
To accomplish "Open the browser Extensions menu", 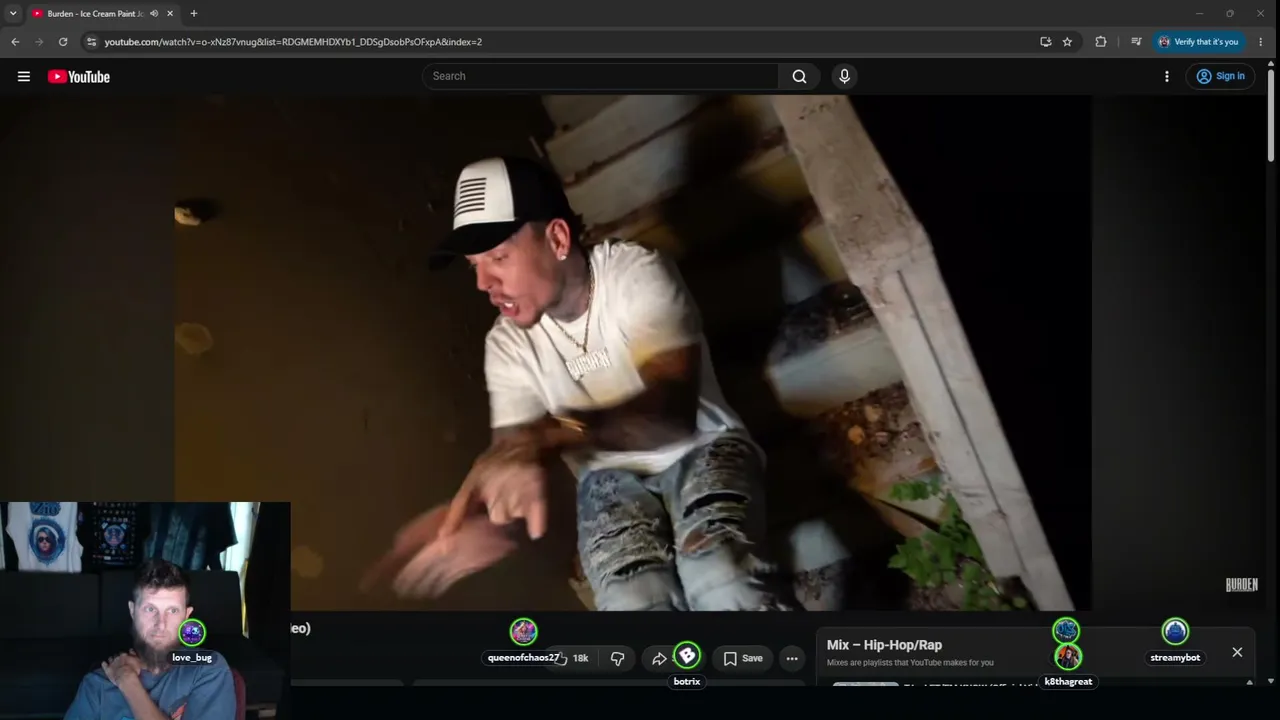I will (1101, 42).
